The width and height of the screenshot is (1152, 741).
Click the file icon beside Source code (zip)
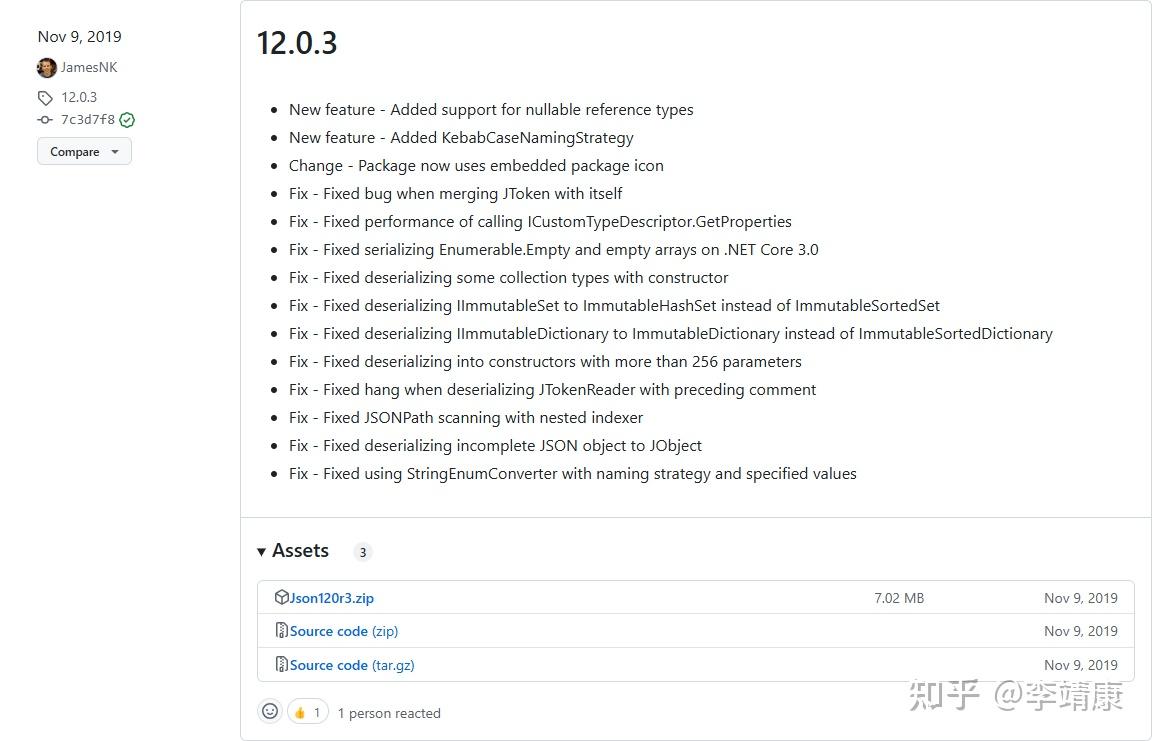click(x=281, y=631)
